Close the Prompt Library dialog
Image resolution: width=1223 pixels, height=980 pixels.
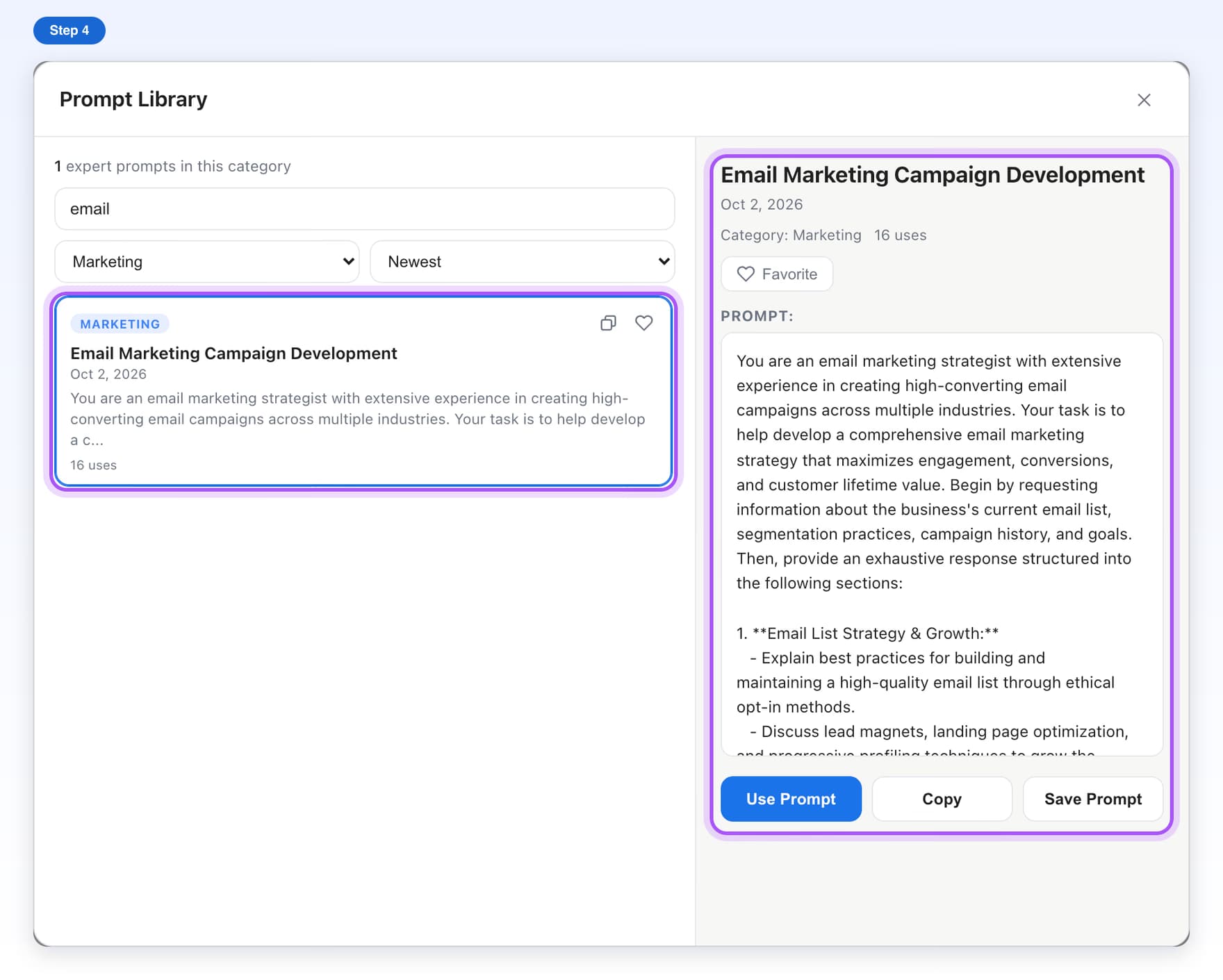tap(1144, 100)
